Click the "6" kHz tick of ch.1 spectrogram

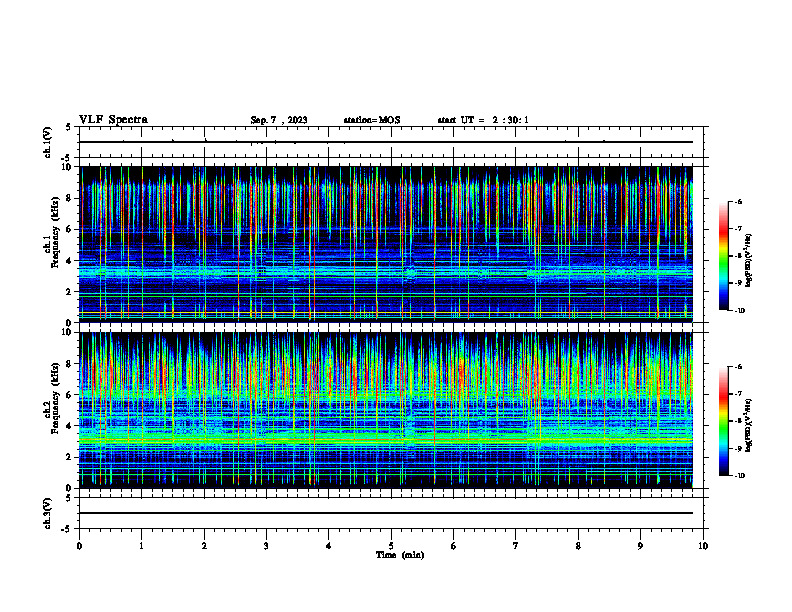coord(70,229)
